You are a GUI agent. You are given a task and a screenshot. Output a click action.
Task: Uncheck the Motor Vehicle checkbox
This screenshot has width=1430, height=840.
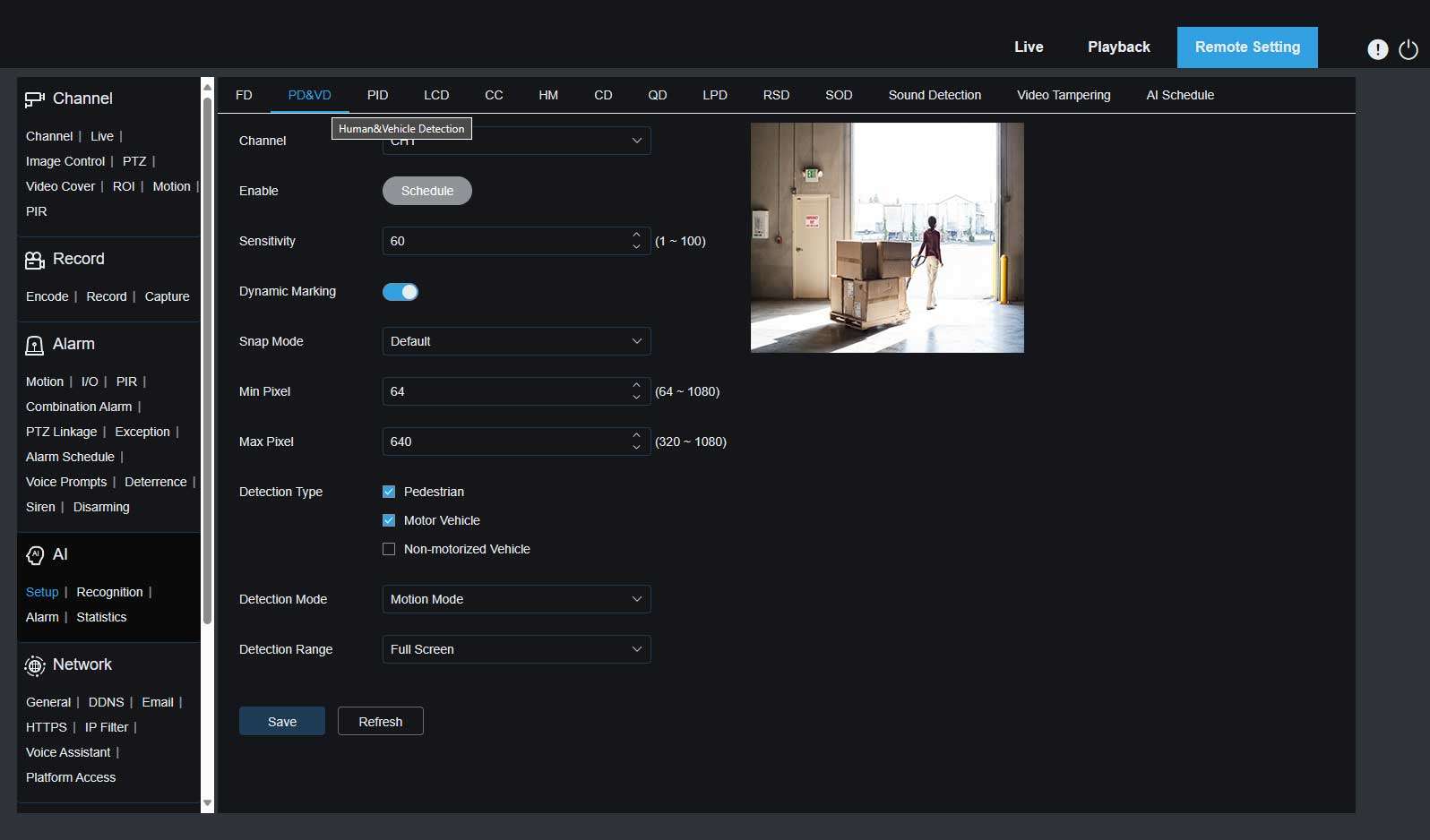coord(389,520)
